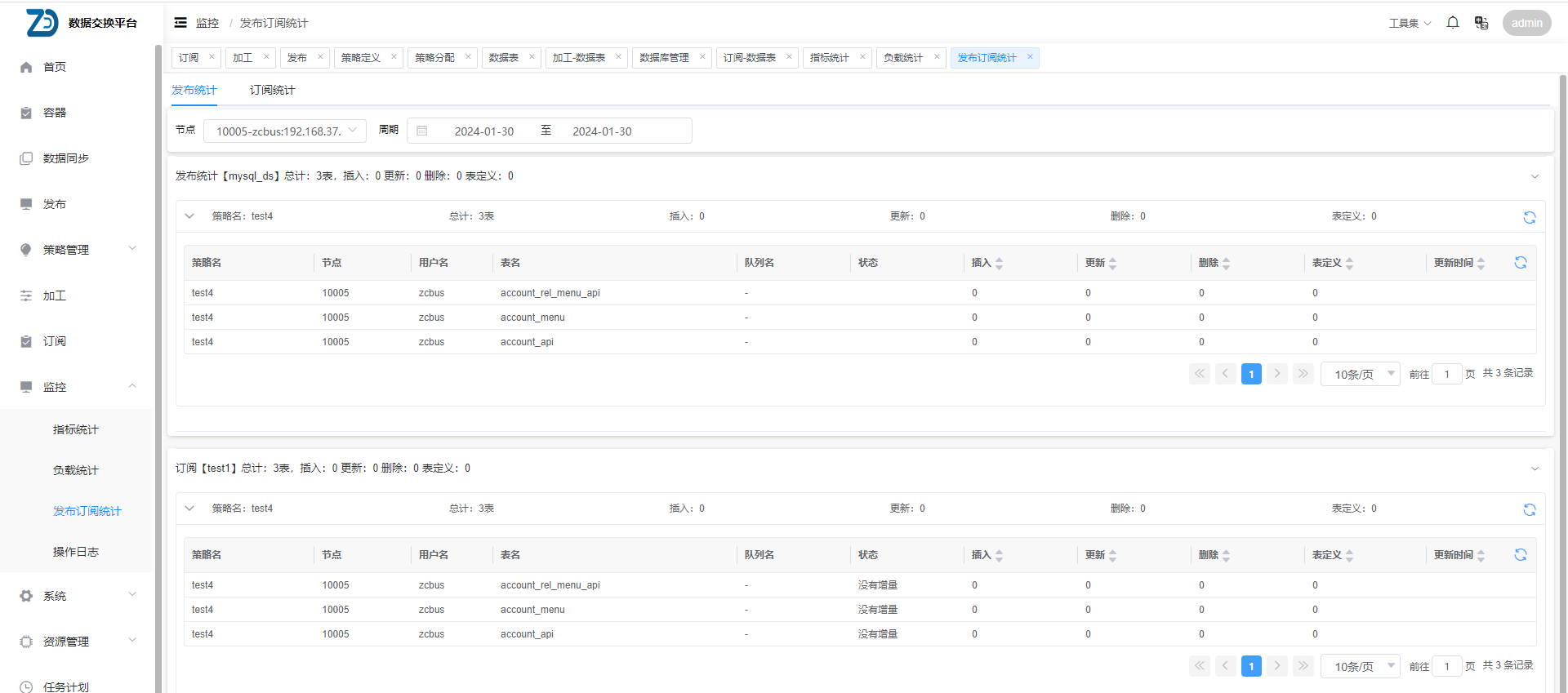Collapse the 发布统计 mysql_ds panel

pyautogui.click(x=1534, y=176)
